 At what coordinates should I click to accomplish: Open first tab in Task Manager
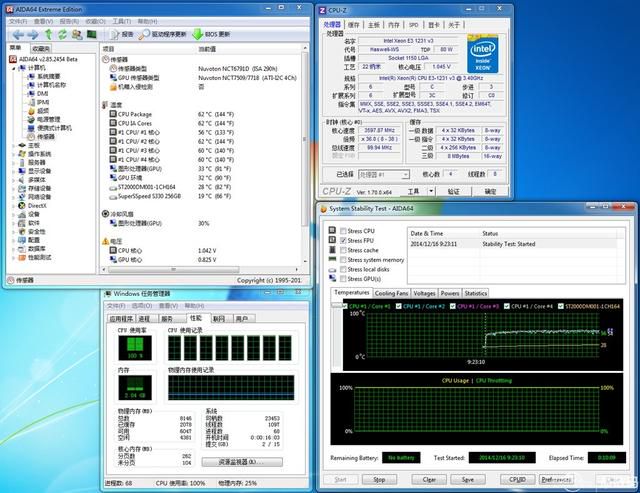pos(121,319)
